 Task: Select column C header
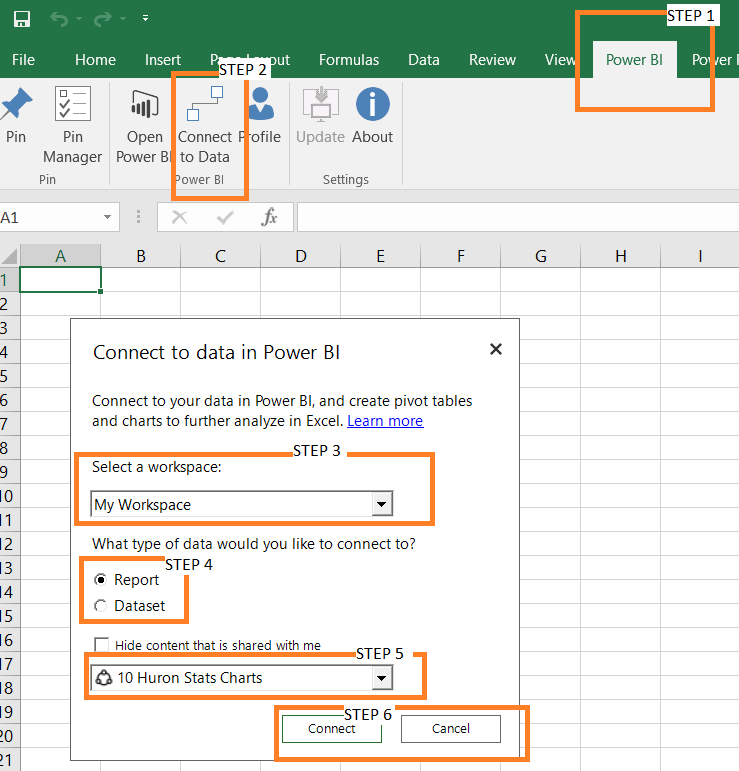tap(220, 256)
